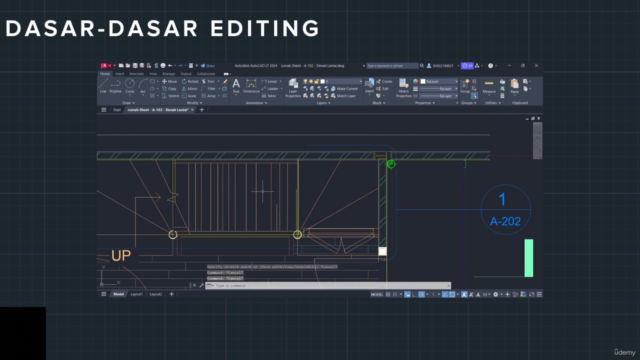Select the Dimension tool
This screenshot has width=640, height=360.
251,86
